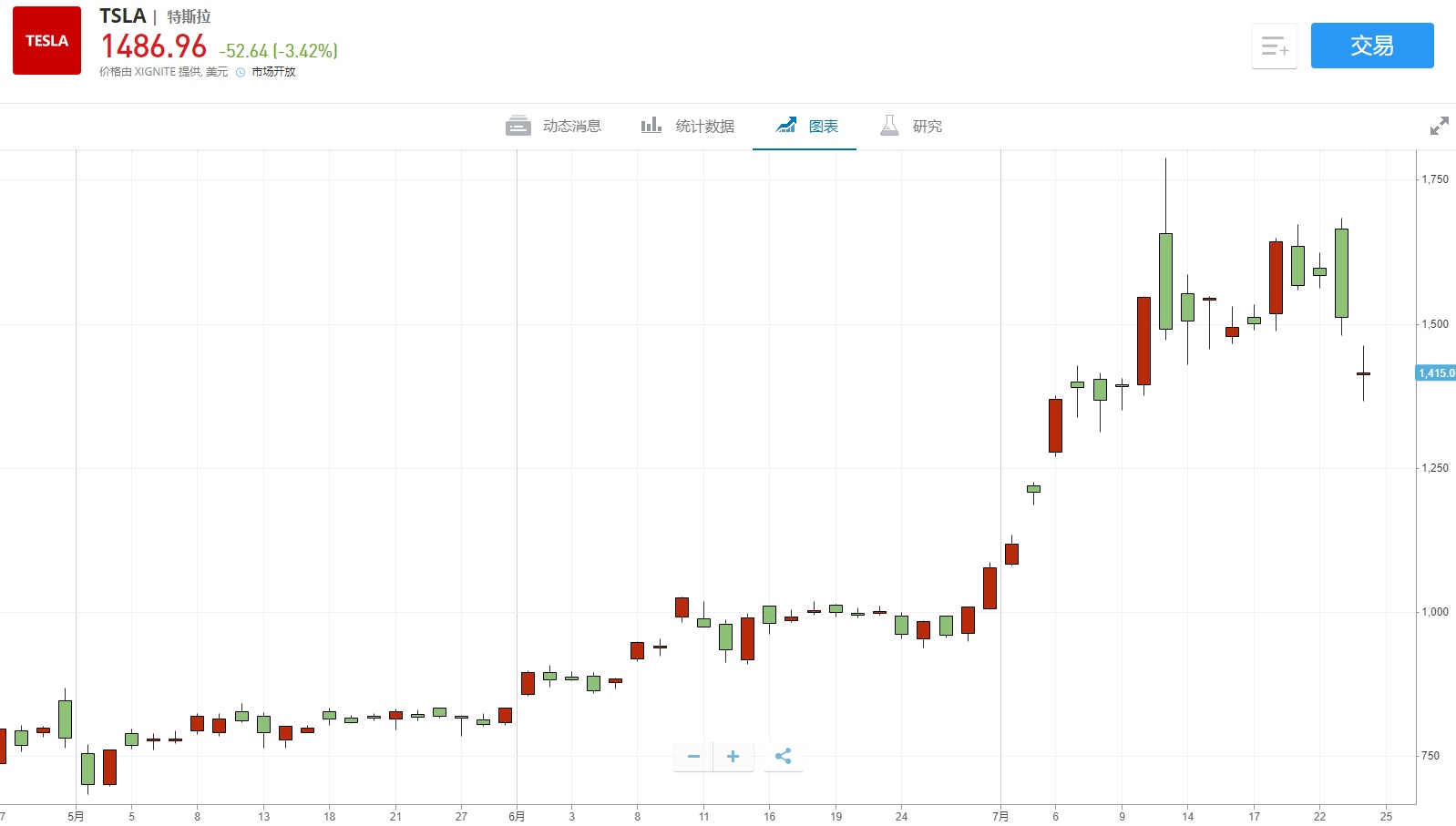
Task: Click the 1,415.0 price label
Action: click(1436, 373)
